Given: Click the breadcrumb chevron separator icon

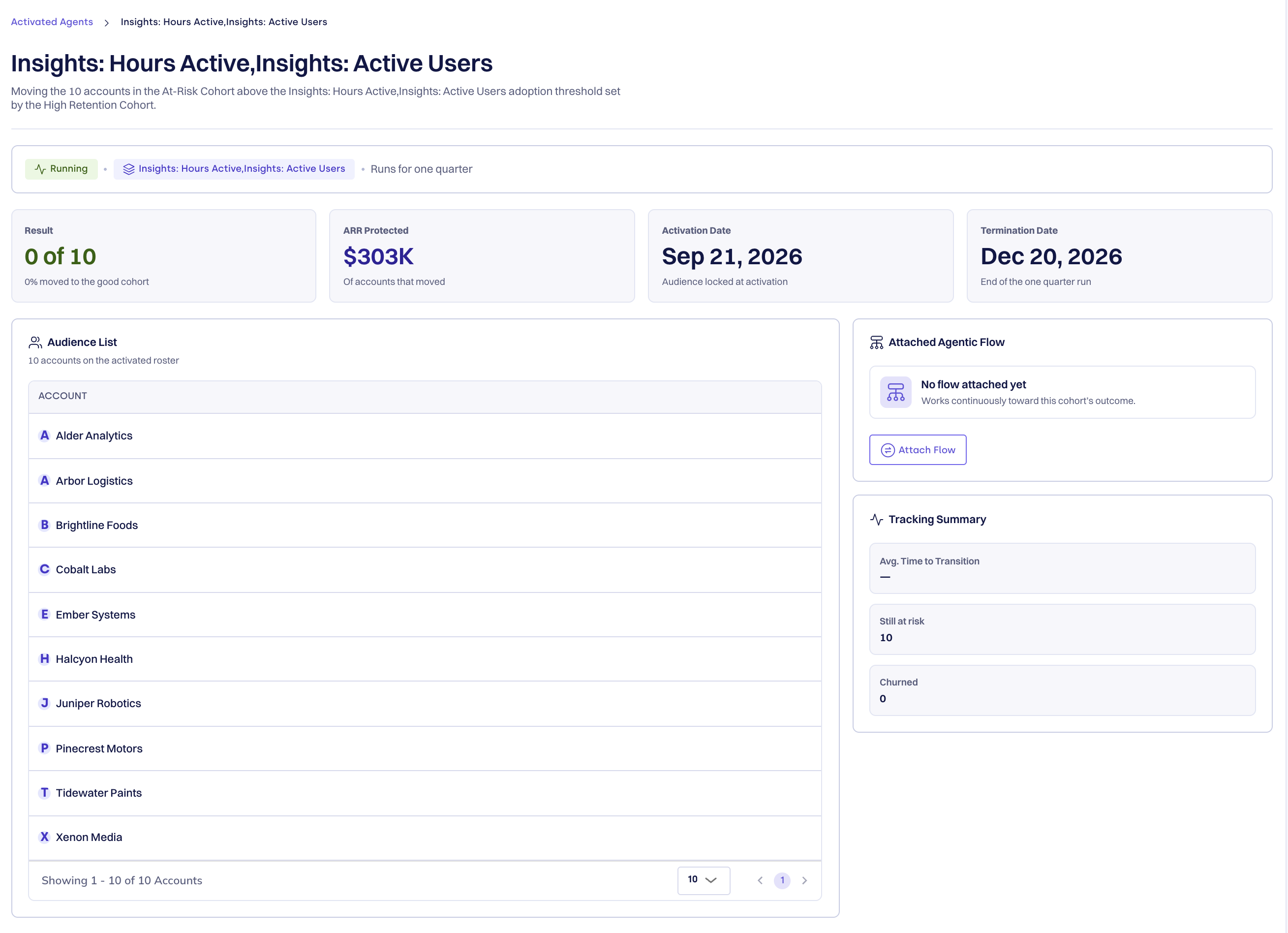Looking at the screenshot, I should point(106,23).
